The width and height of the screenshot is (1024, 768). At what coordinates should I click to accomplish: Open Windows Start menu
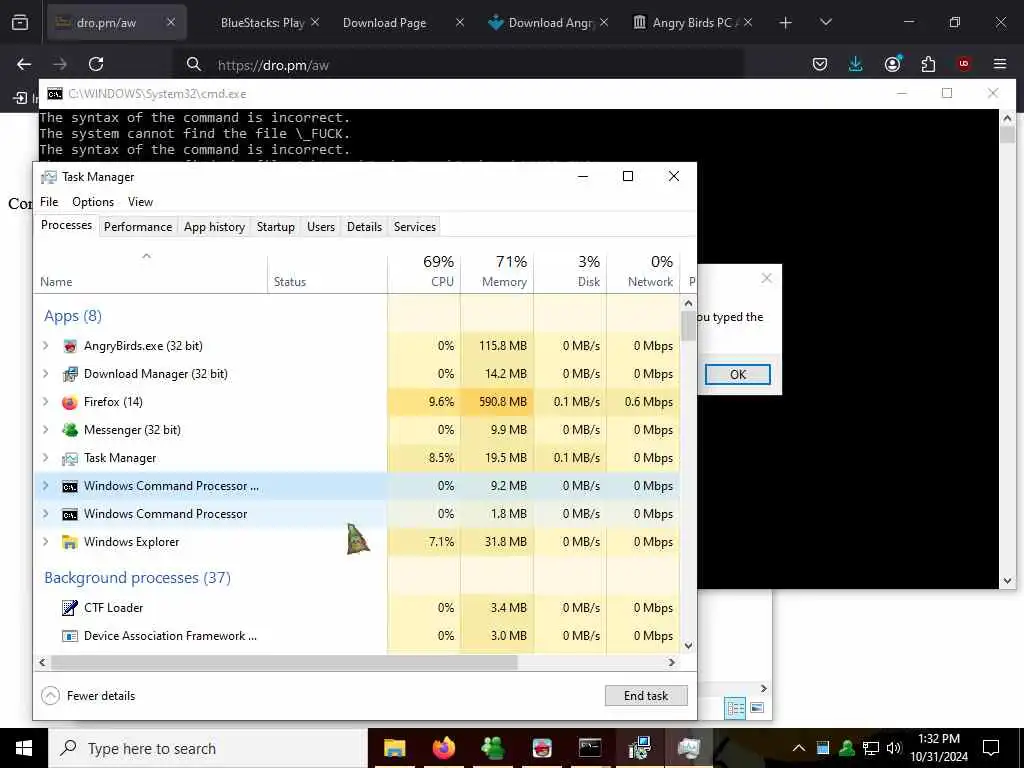(x=24, y=748)
